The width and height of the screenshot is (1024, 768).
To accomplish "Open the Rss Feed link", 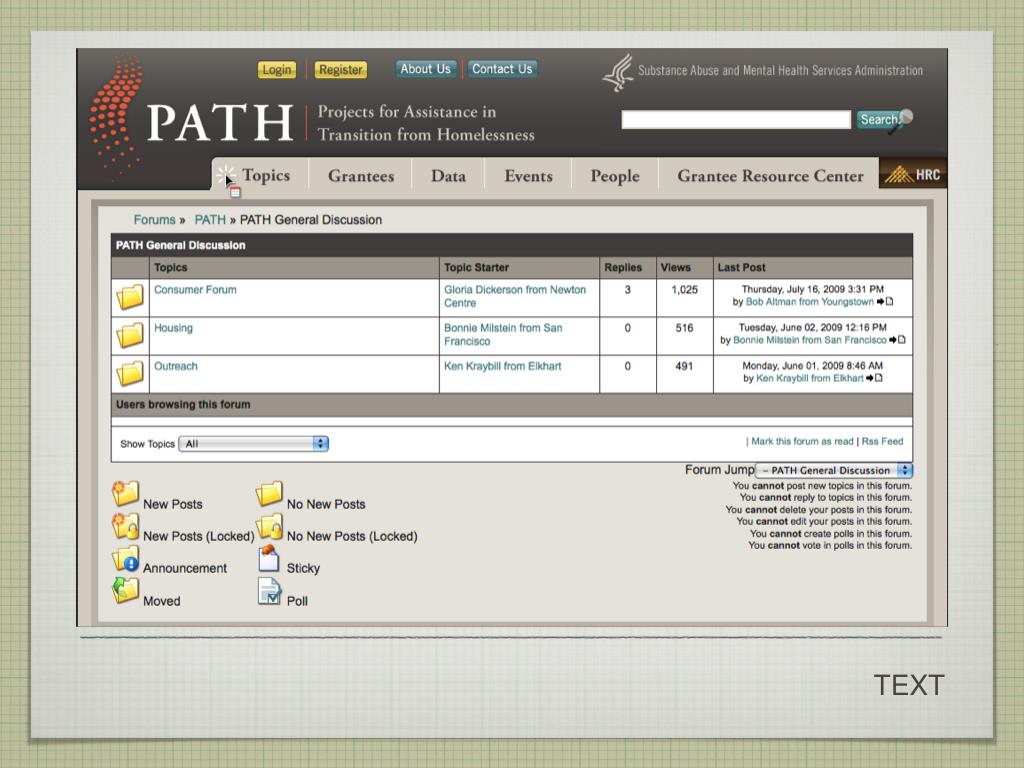I will [x=882, y=441].
